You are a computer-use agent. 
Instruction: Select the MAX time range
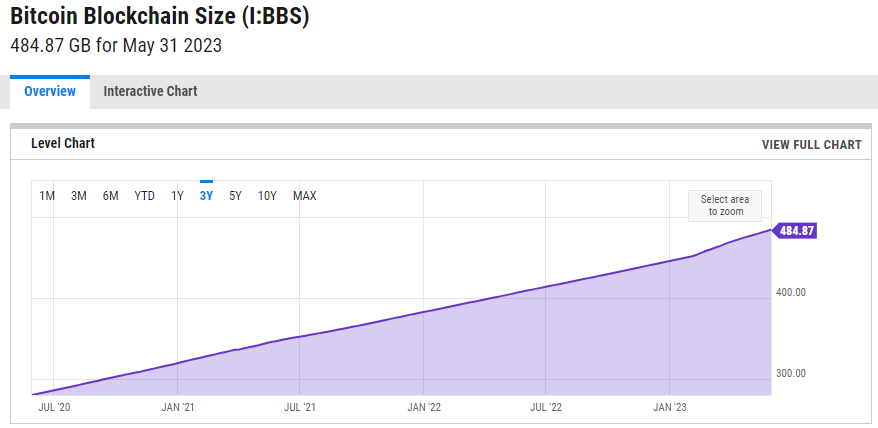(305, 196)
